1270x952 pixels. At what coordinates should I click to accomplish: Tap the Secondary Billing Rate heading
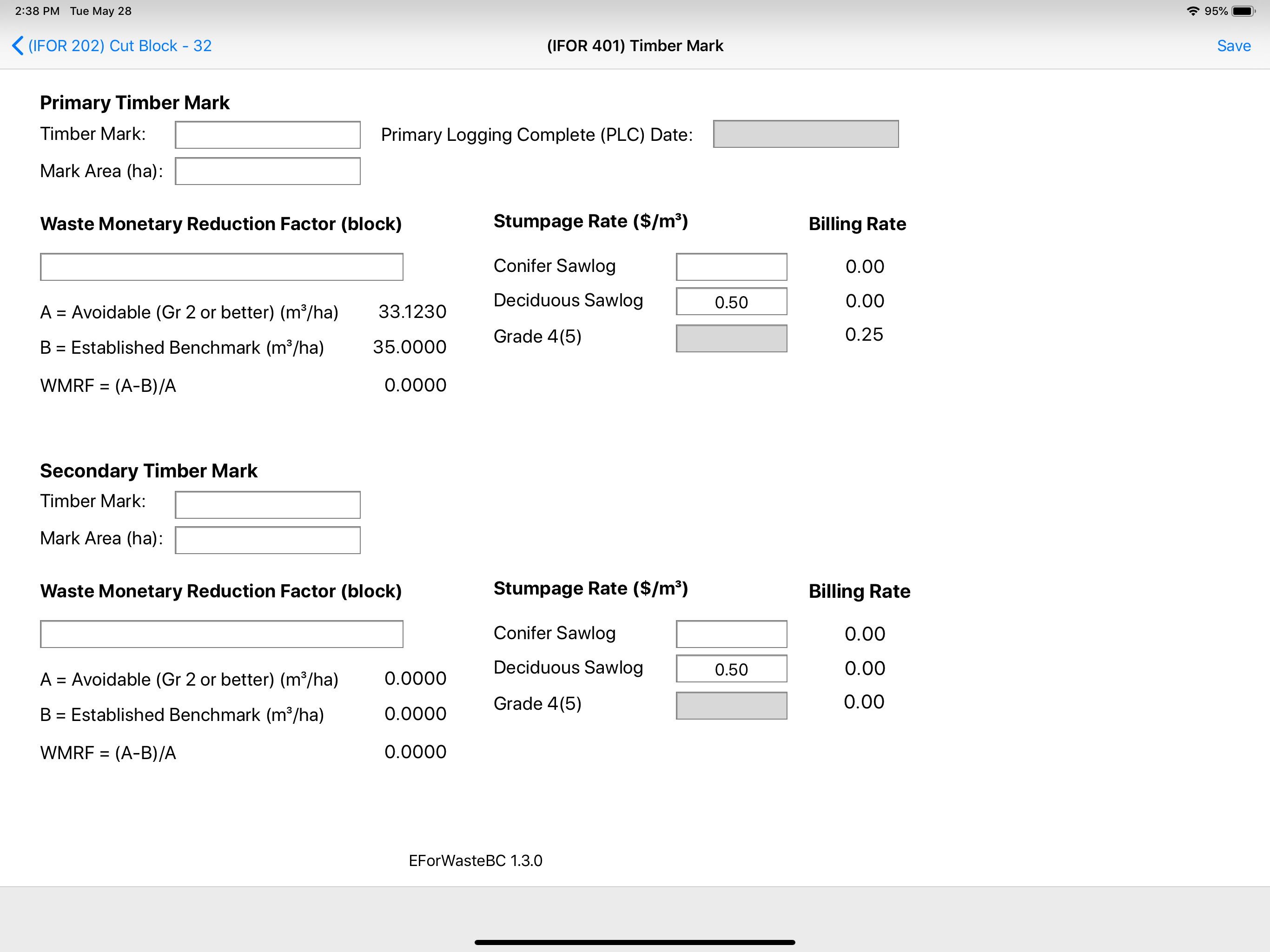860,591
